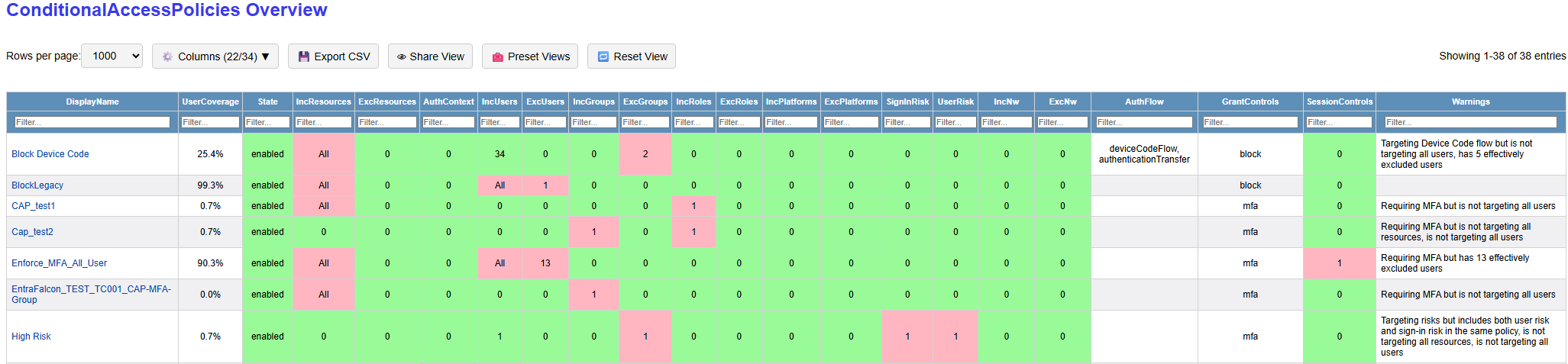Sort by the DisplayName column header
Image resolution: width=1568 pixels, height=364 pixels.
[x=92, y=101]
